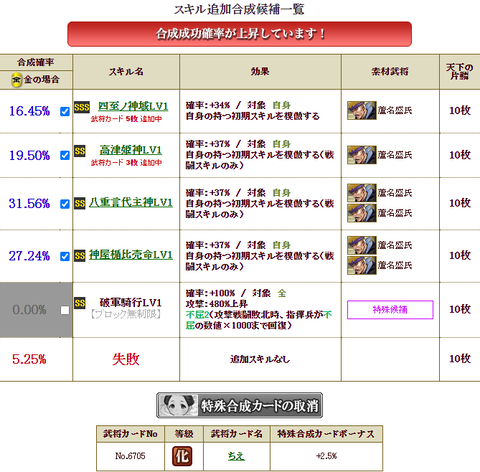Click the SS rank badge of 破軍騎行

[x=80, y=303]
